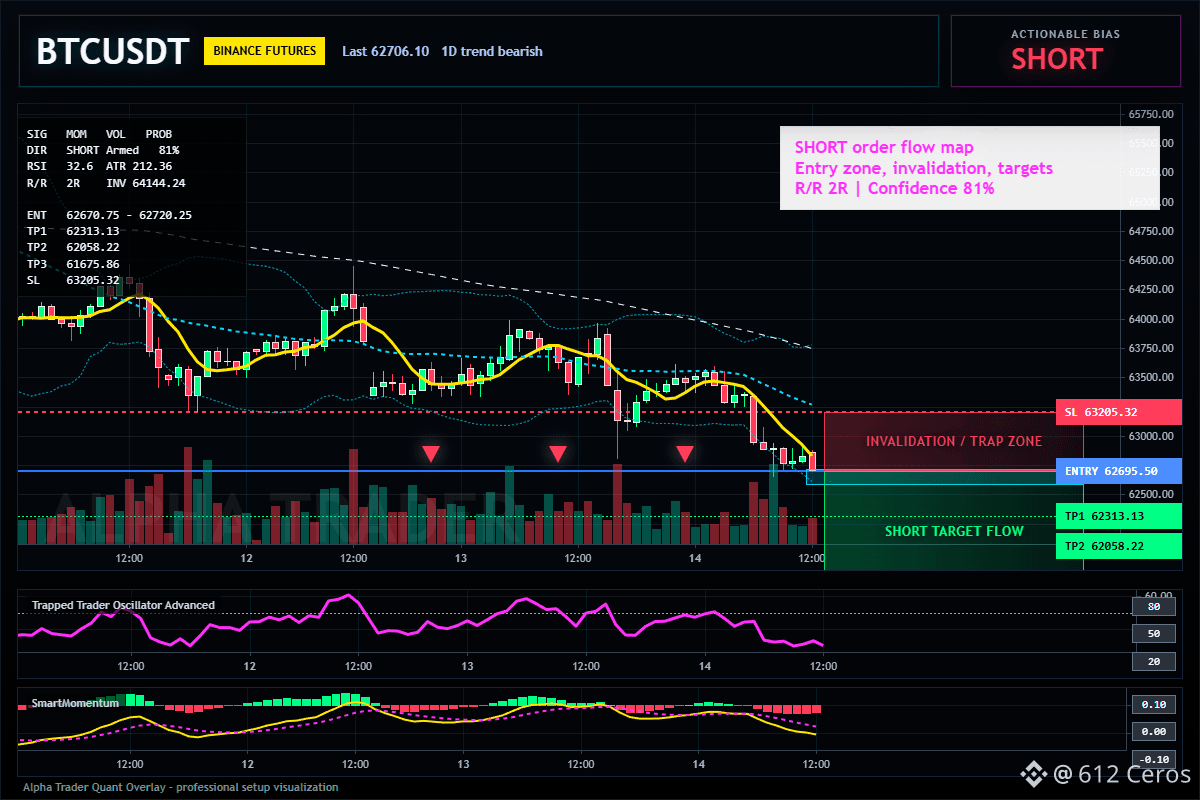Screen dimensions: 1200x800
Task: Click the INV 64144.24 value in stats panel
Action: point(146,183)
